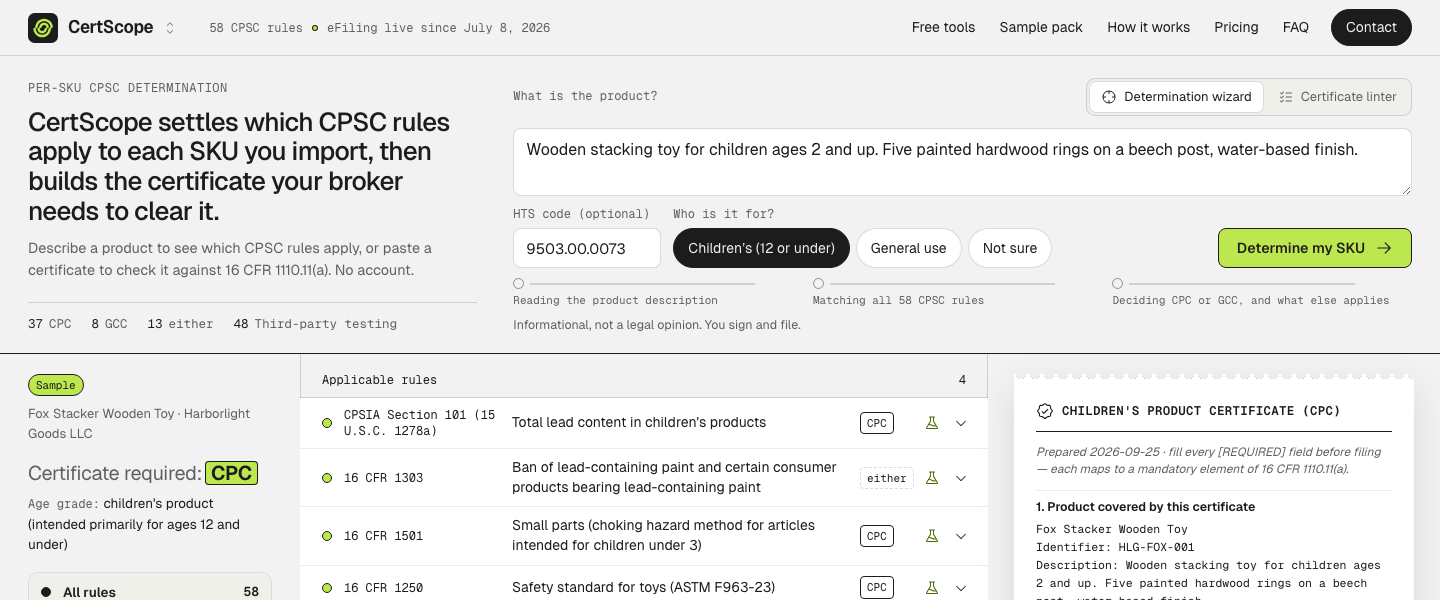Click the flask icon for 16 CFR 1501
The image size is (1440, 600).
[932, 536]
